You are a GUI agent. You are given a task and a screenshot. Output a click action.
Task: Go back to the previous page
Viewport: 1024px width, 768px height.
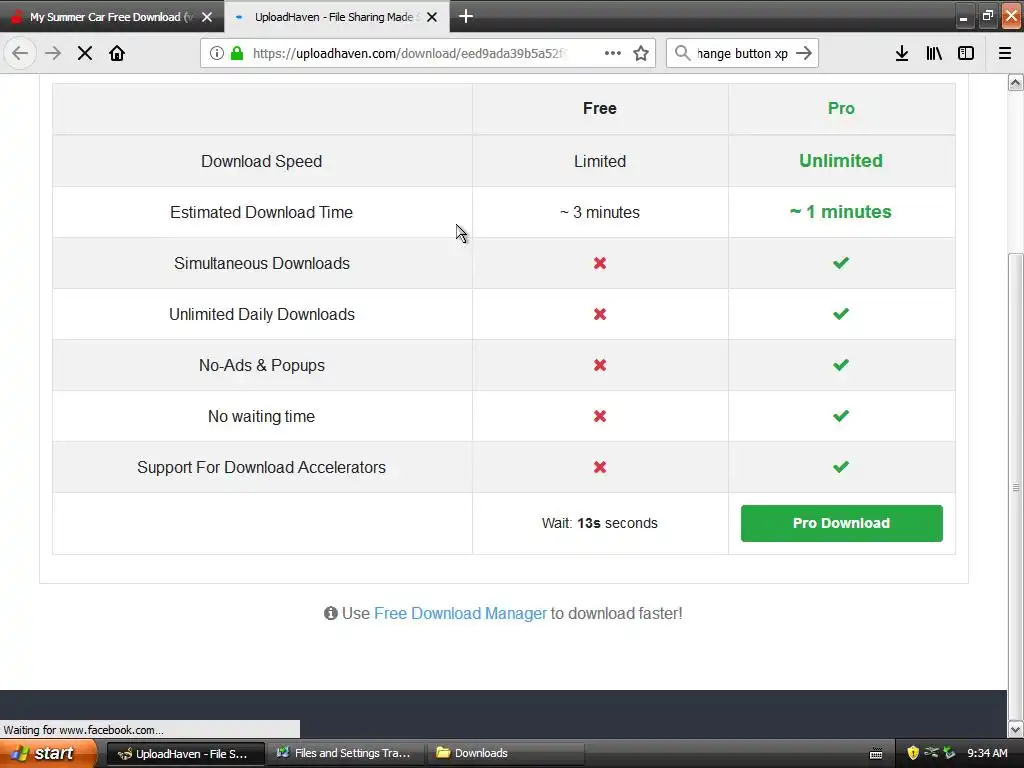20,53
